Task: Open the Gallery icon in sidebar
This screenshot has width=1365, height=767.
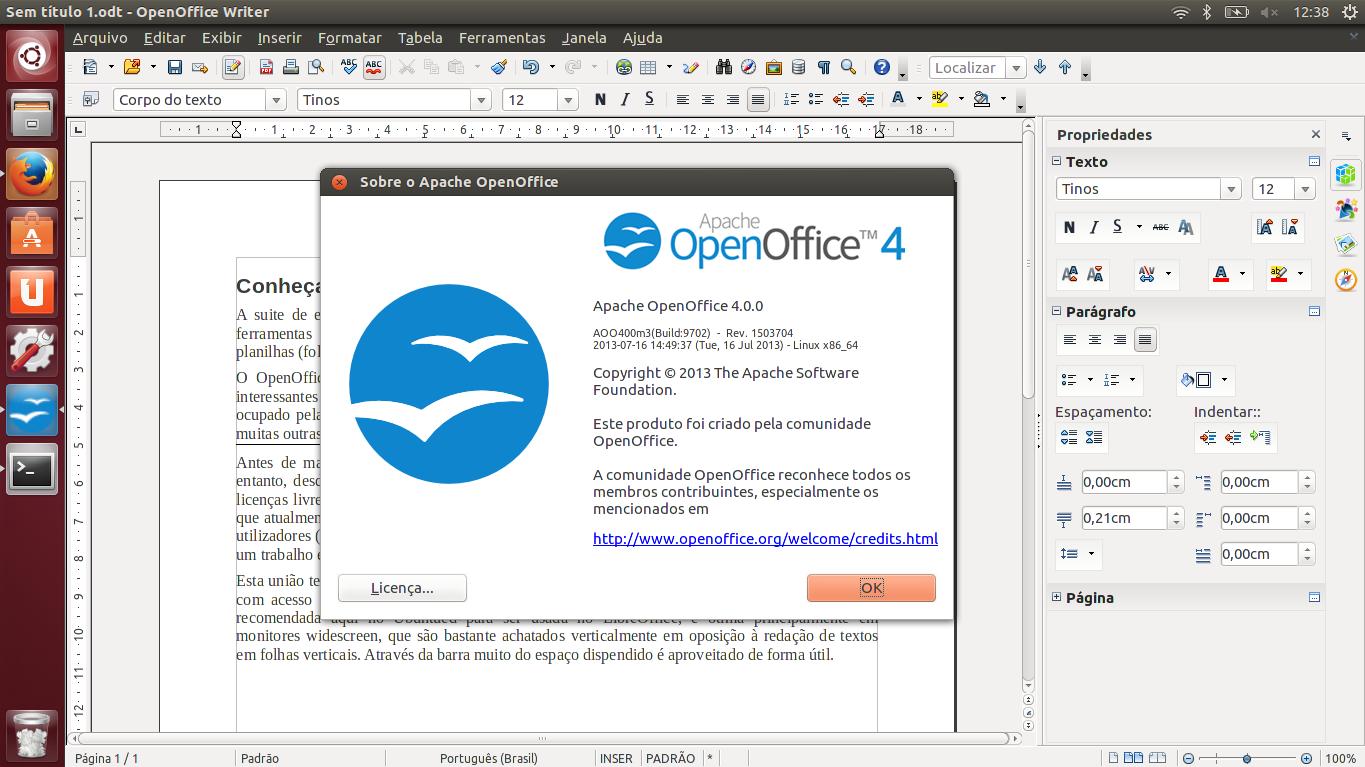Action: click(x=1346, y=243)
